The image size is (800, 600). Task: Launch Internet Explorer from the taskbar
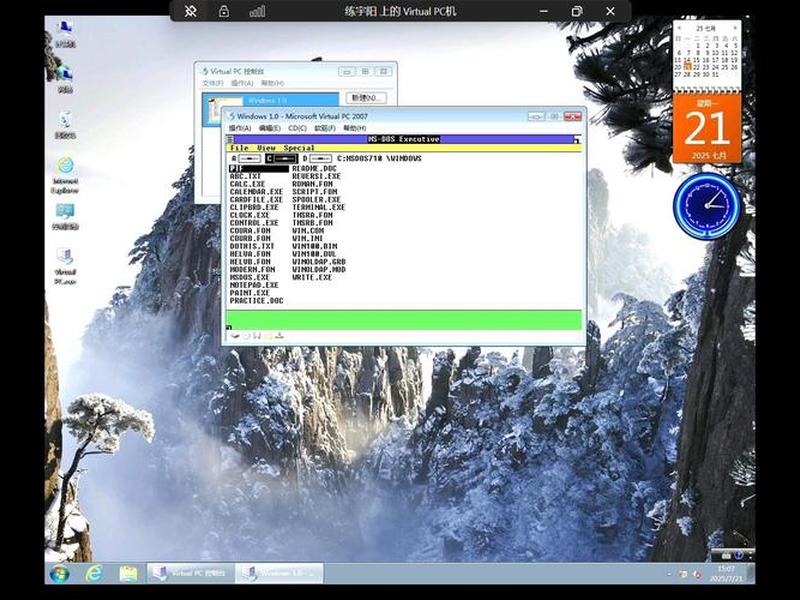[x=94, y=573]
